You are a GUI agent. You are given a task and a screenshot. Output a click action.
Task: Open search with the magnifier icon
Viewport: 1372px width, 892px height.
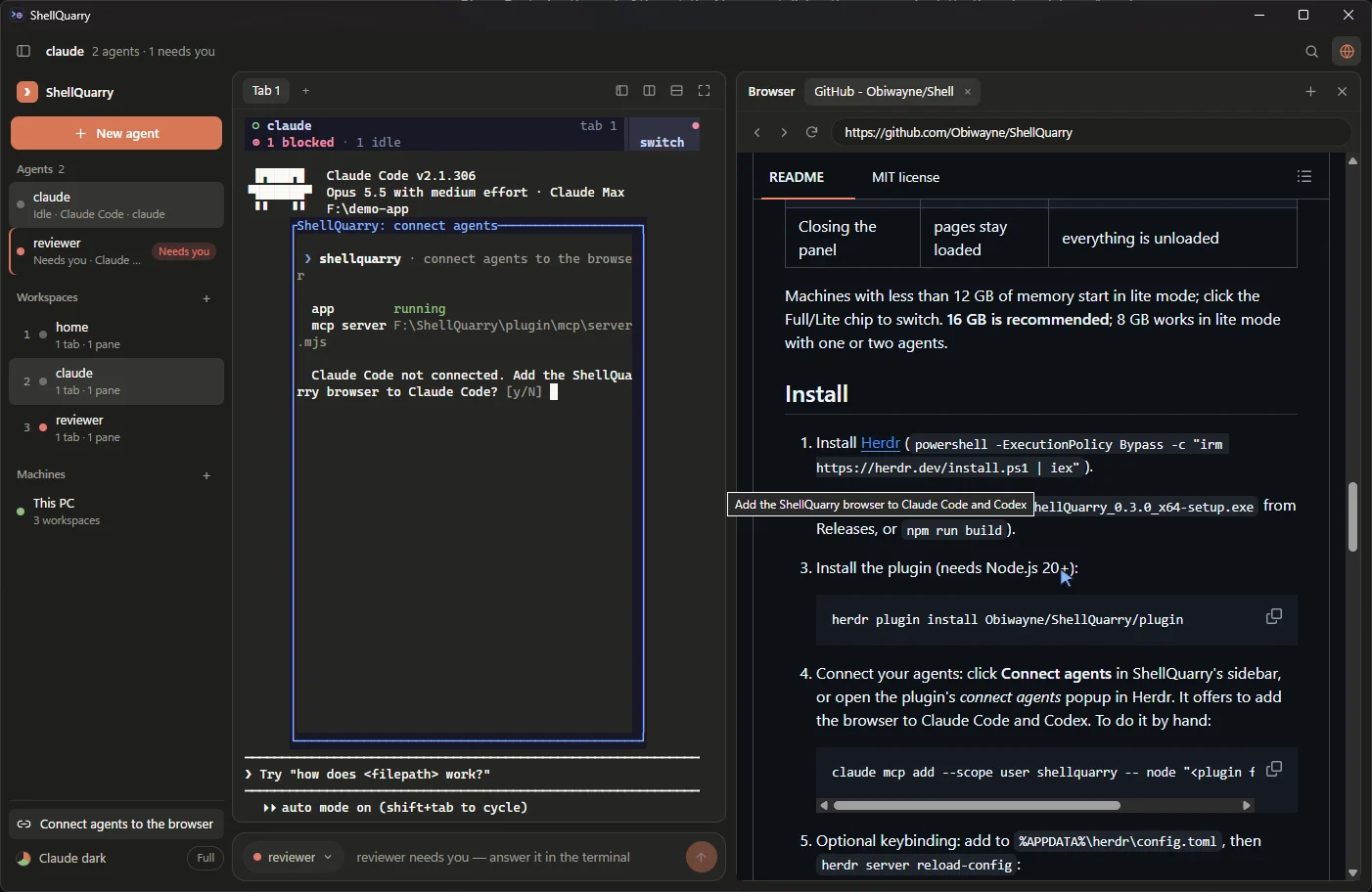tap(1311, 51)
